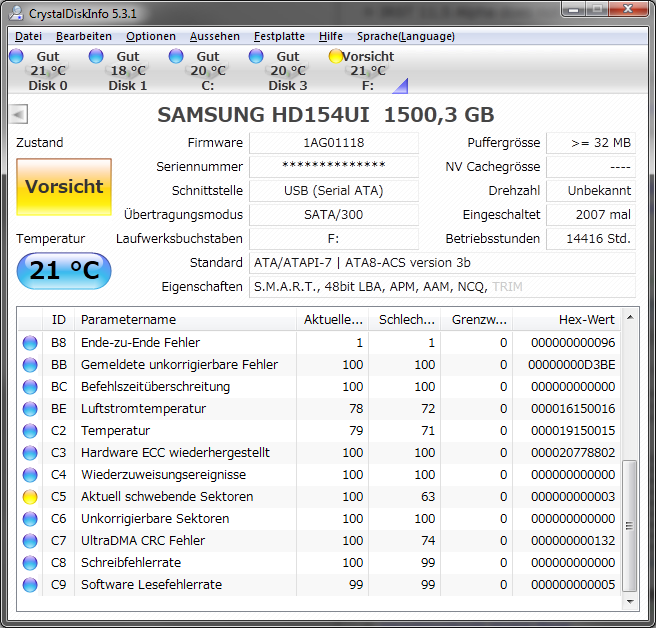The width and height of the screenshot is (656, 628).
Task: Select the F: Vorsicht drive tab
Action: pyautogui.click(x=367, y=71)
